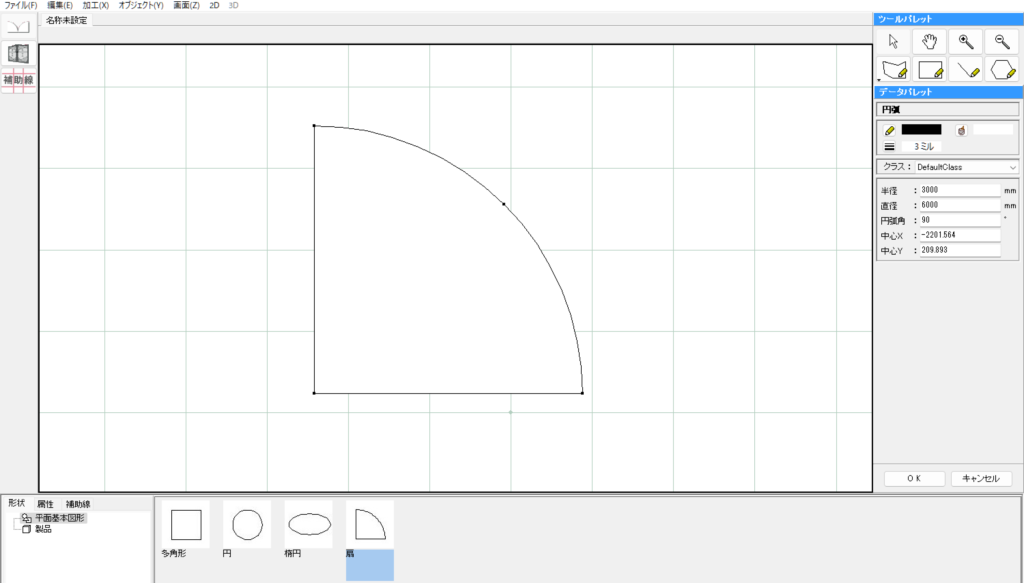Choose the line drawing tool
This screenshot has width=1024, height=583.
coord(965,70)
